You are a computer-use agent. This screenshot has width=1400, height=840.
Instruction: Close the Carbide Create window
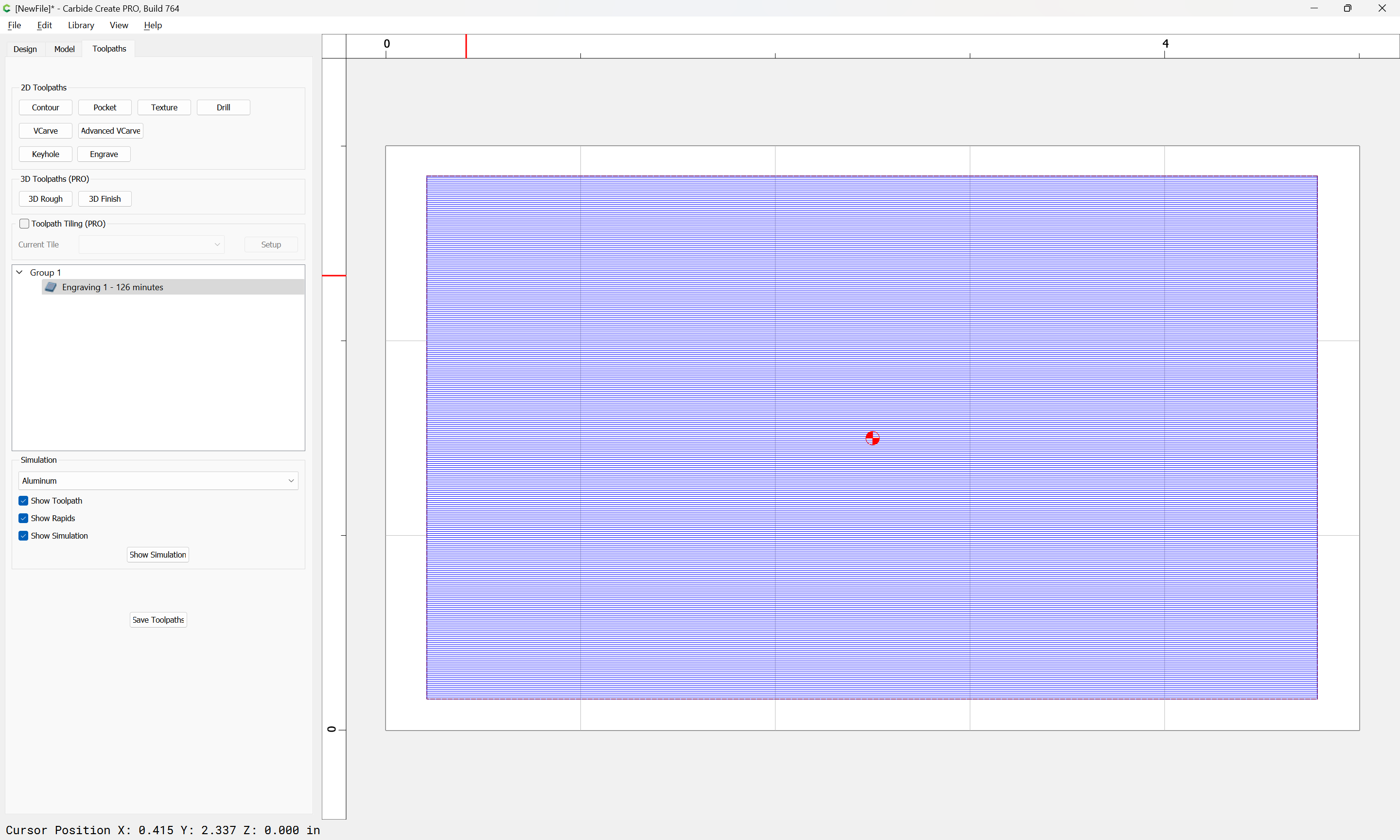[1382, 8]
